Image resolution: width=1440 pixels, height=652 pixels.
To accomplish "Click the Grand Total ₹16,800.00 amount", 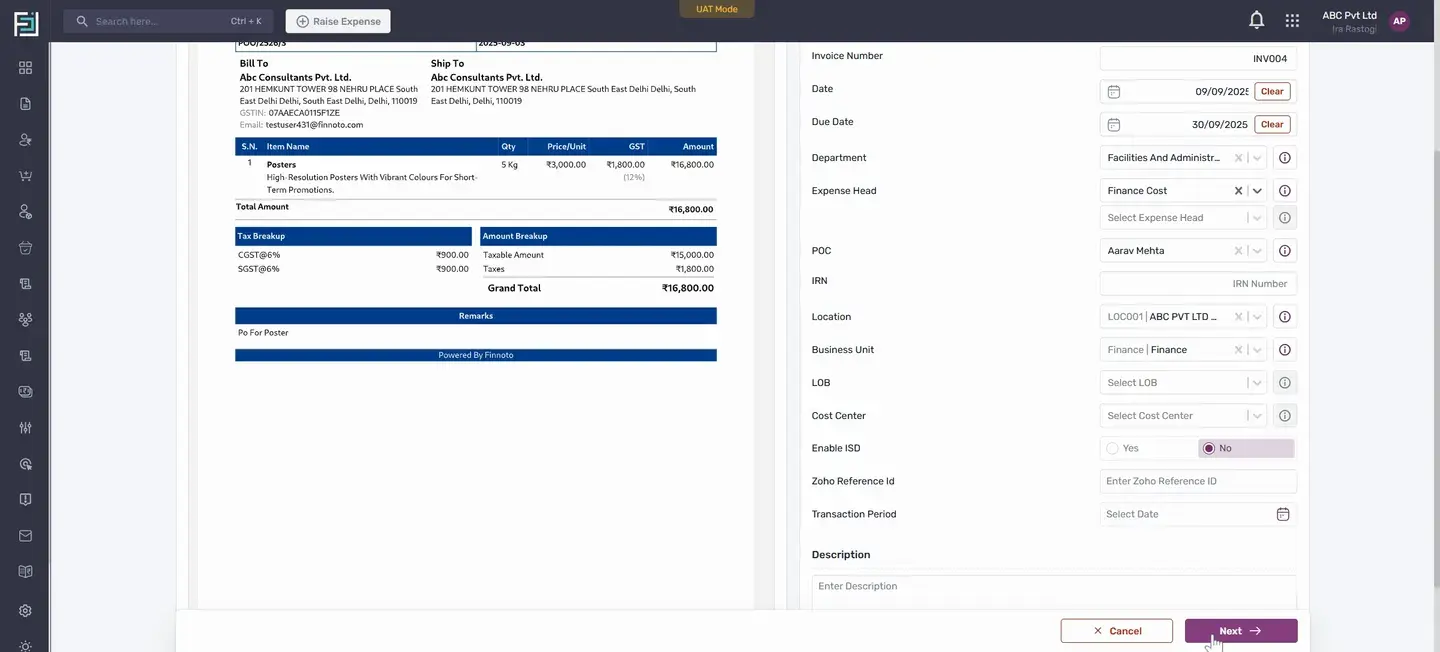I will (688, 288).
